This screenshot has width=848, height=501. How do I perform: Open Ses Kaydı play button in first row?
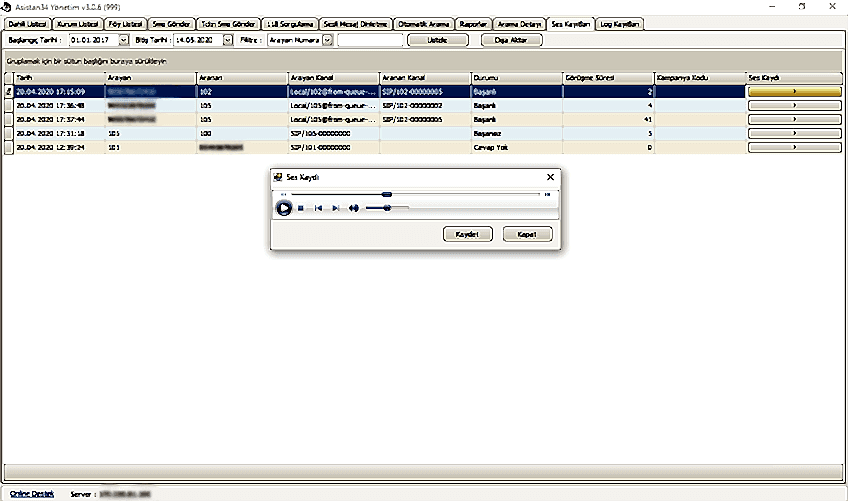(794, 91)
